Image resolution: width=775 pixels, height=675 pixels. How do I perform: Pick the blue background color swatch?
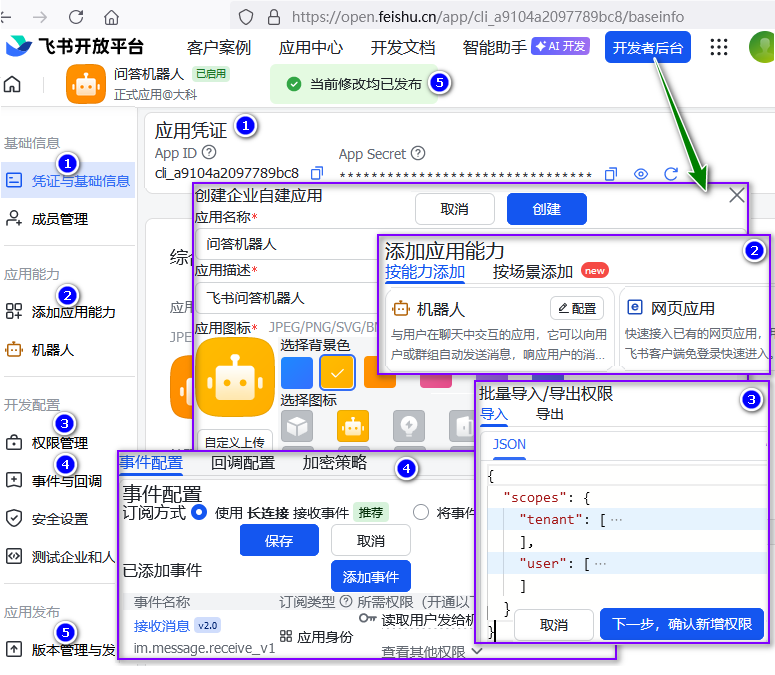[297, 372]
